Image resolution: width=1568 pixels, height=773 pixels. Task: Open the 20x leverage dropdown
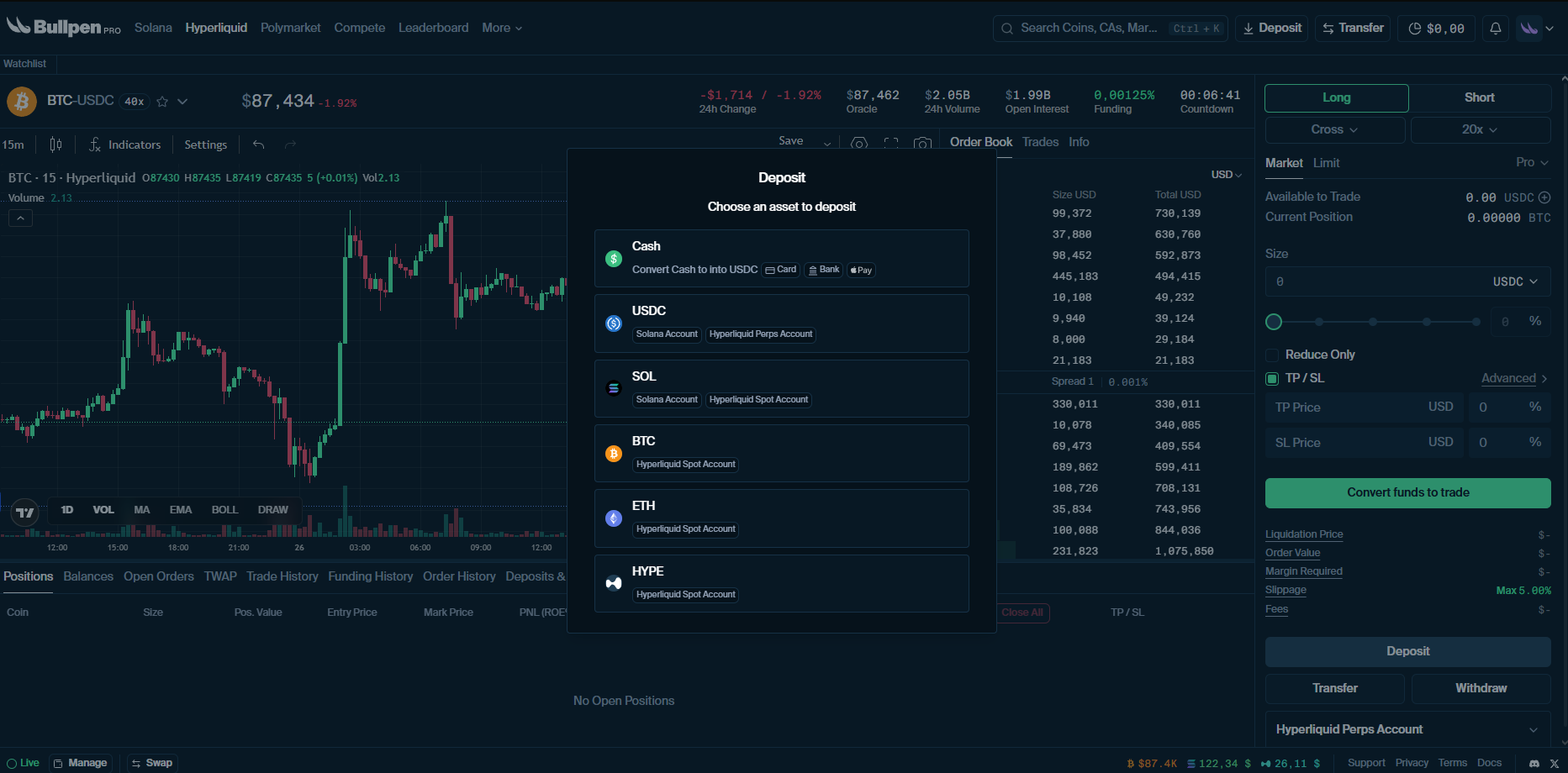(x=1480, y=129)
